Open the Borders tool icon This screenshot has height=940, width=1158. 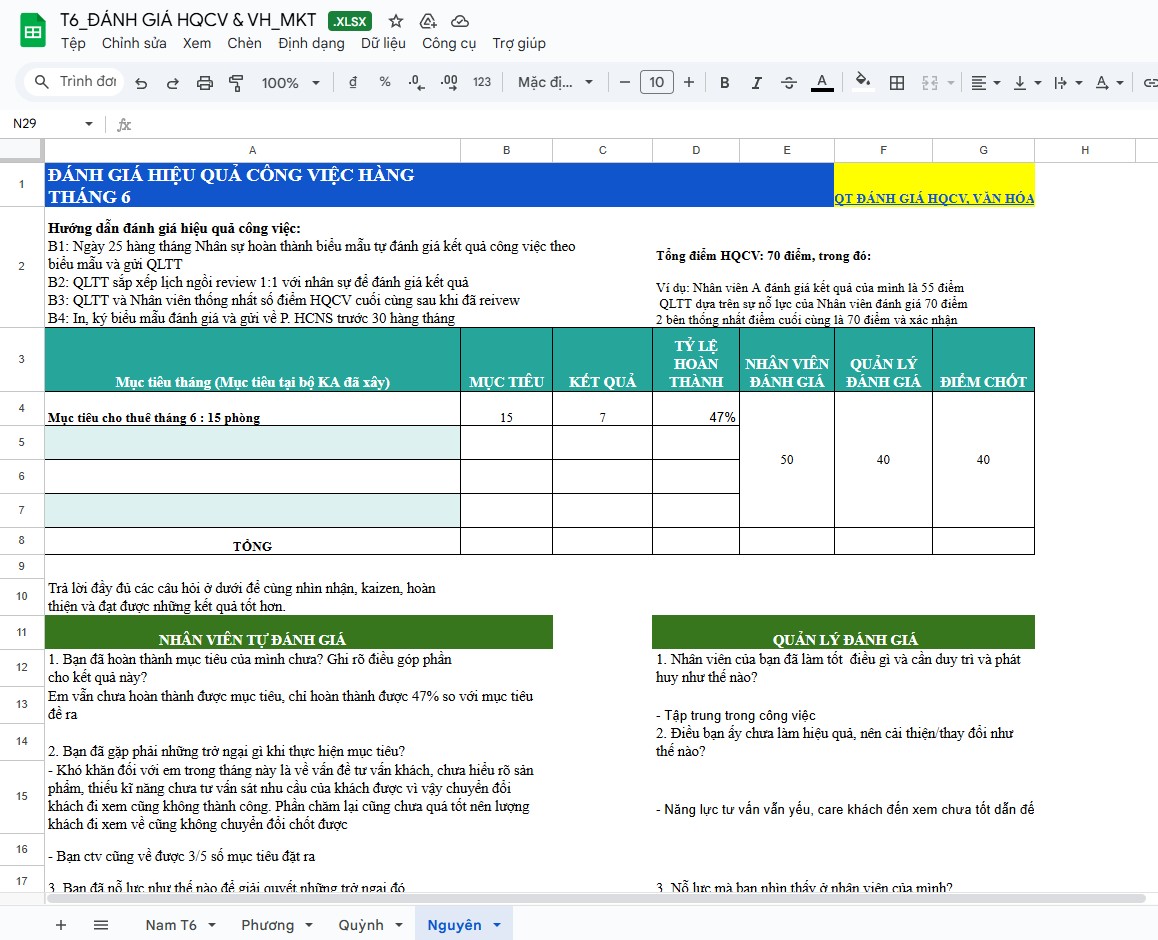click(897, 83)
